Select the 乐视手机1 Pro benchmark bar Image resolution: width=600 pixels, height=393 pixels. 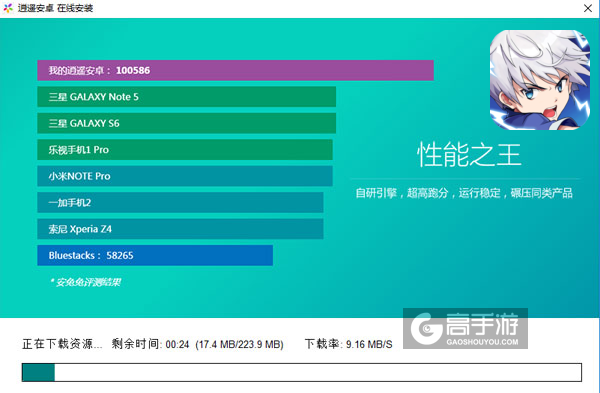(x=185, y=150)
